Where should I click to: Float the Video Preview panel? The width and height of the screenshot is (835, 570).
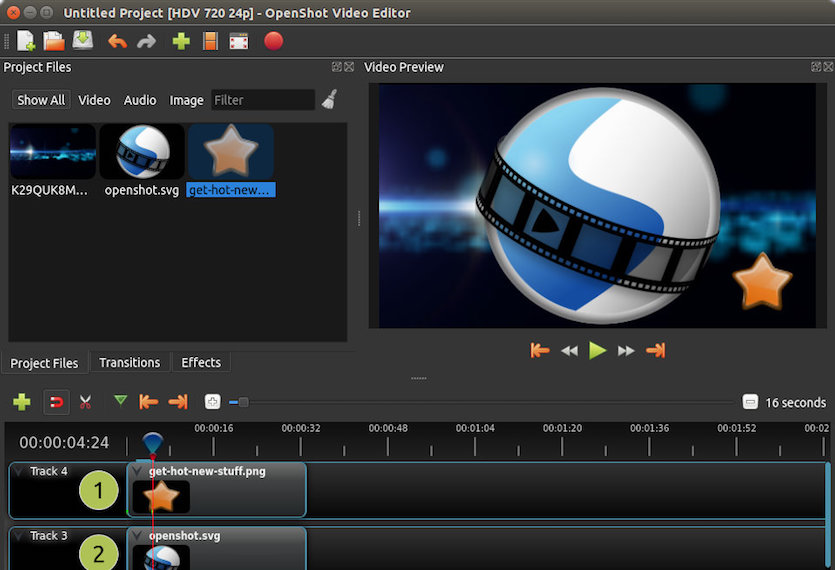pos(816,67)
